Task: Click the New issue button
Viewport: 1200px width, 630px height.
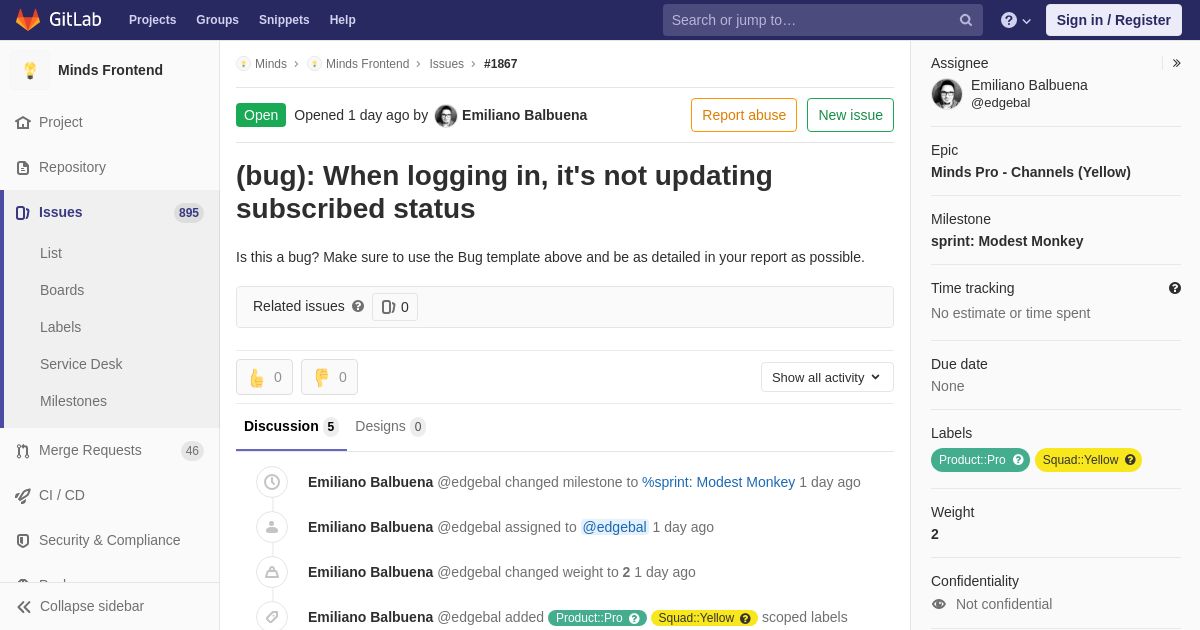Action: pos(850,115)
